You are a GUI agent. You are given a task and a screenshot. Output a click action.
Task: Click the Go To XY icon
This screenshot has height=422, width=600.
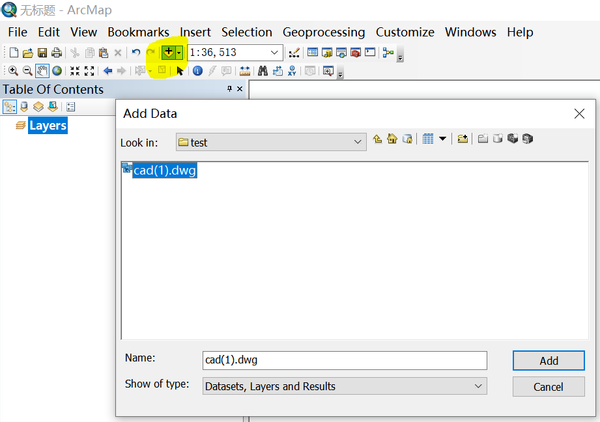pos(292,71)
